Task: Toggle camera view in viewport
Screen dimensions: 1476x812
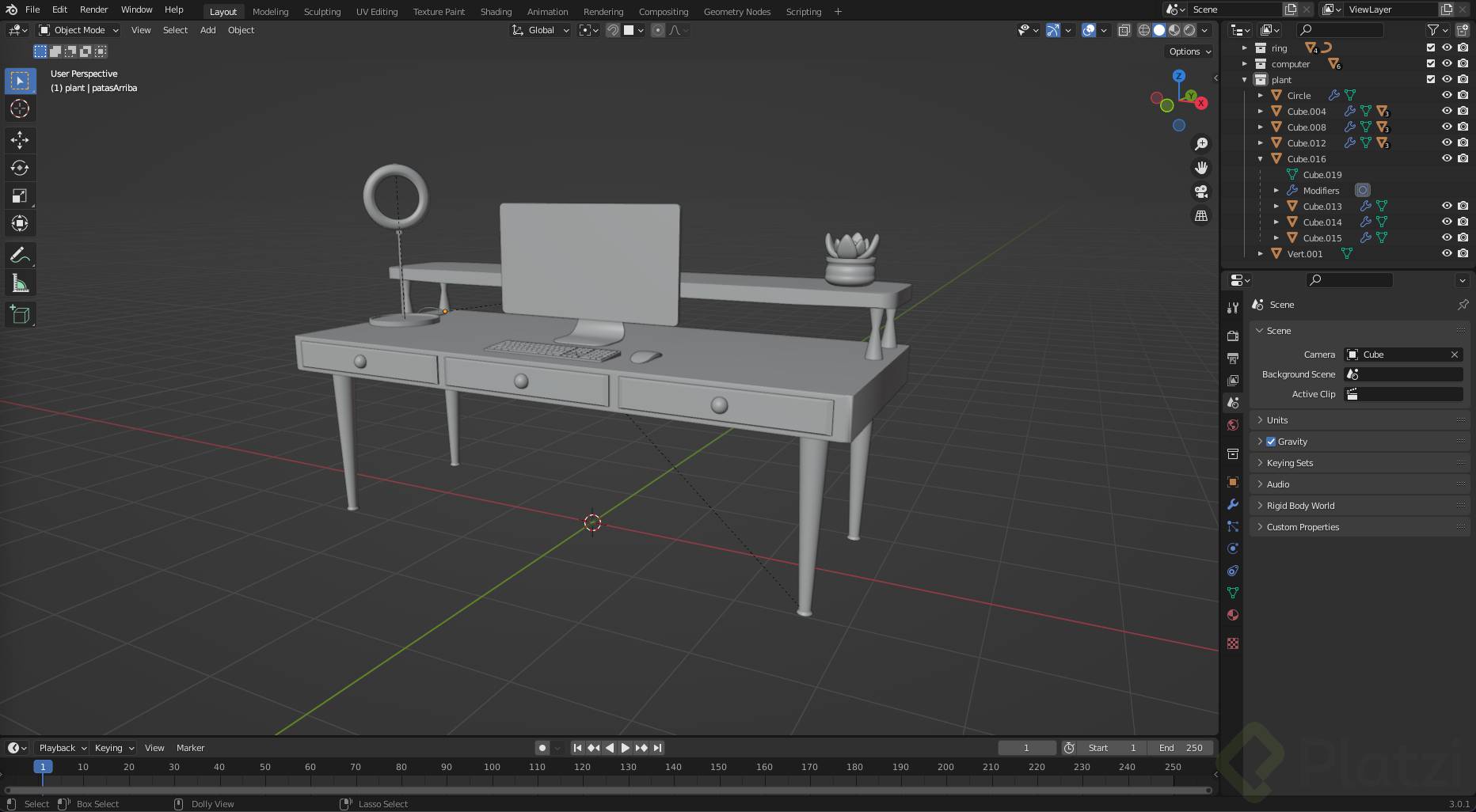Action: click(x=1201, y=192)
